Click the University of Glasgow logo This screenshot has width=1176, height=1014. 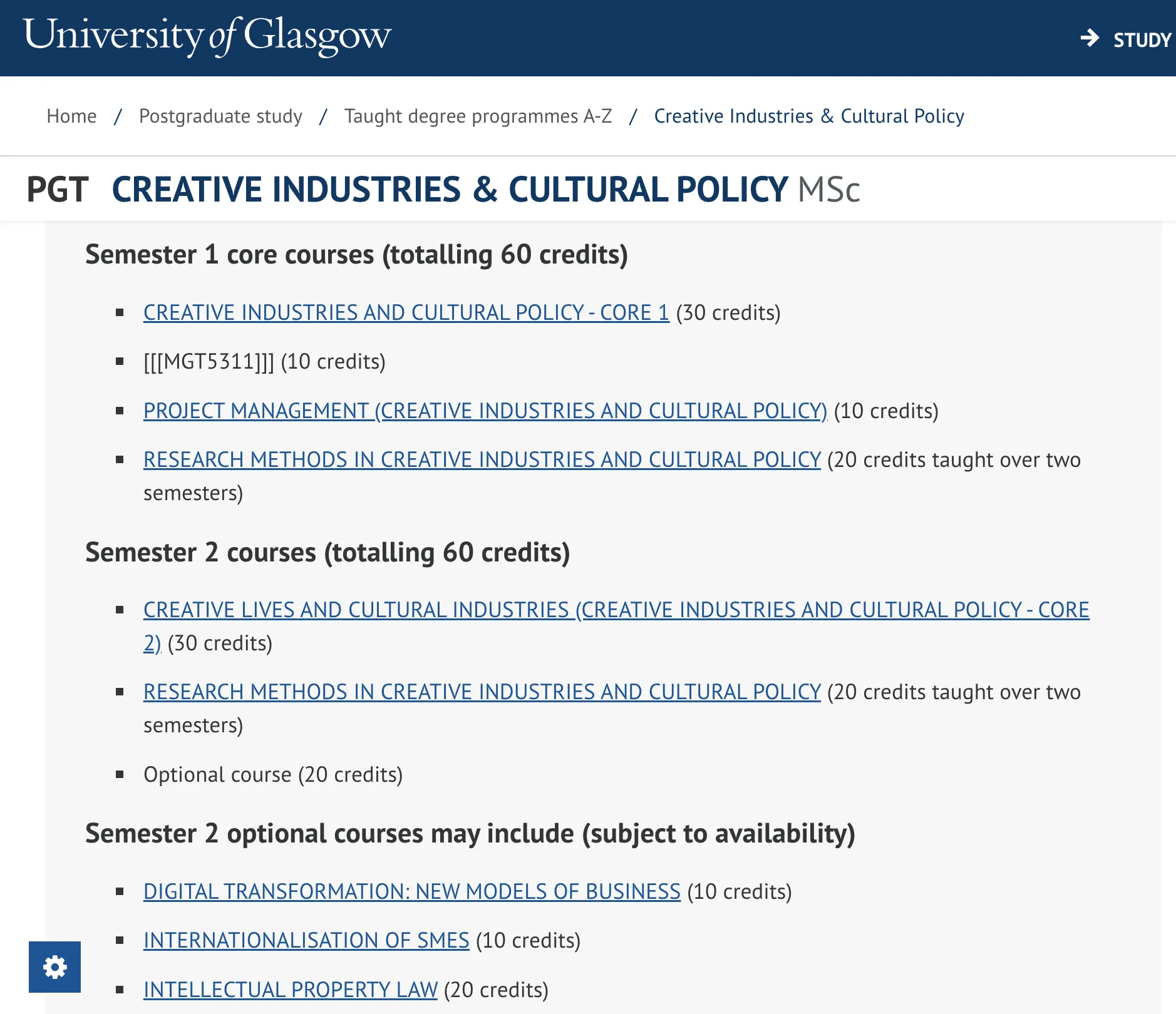tap(207, 35)
